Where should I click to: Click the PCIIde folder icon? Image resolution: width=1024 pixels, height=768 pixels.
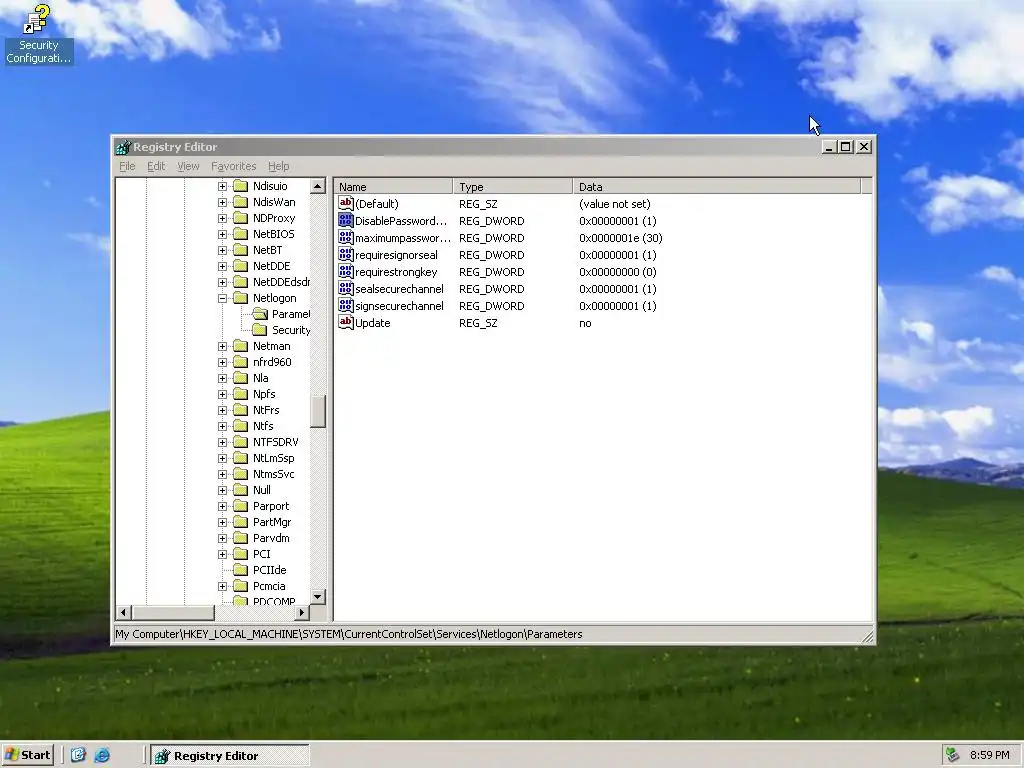241,570
